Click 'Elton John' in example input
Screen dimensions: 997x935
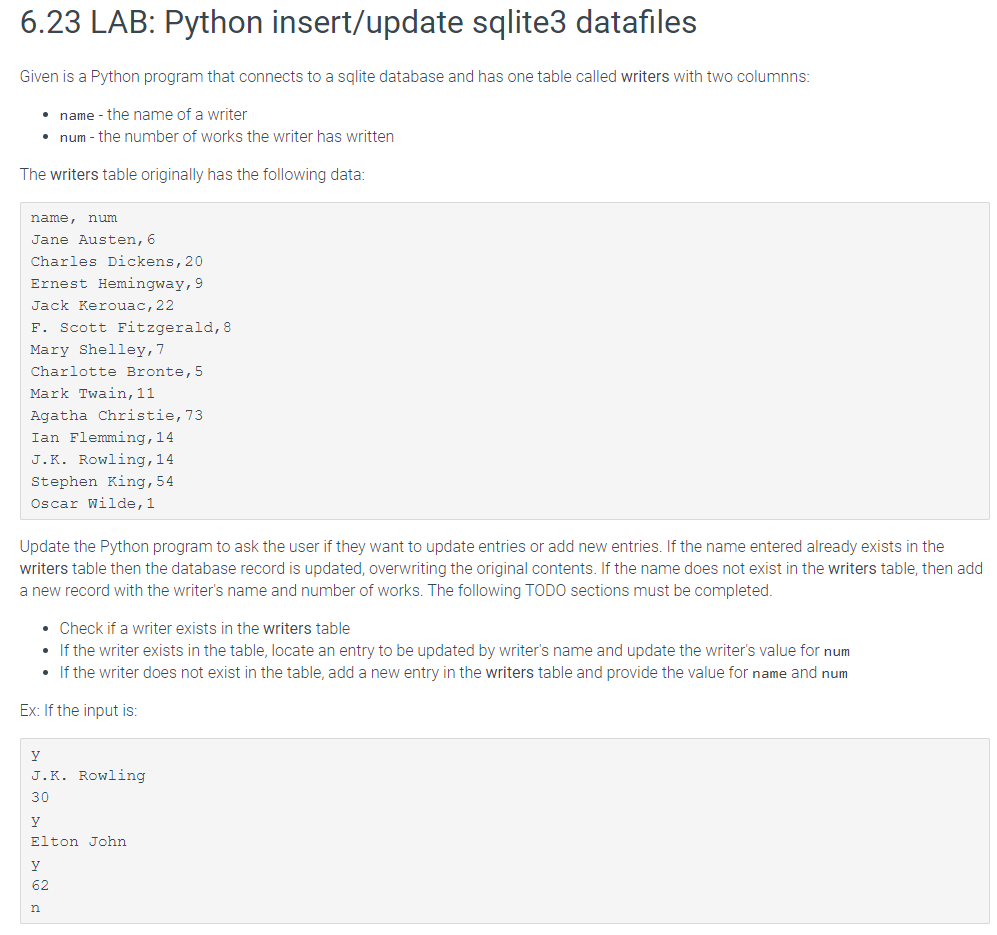click(79, 842)
